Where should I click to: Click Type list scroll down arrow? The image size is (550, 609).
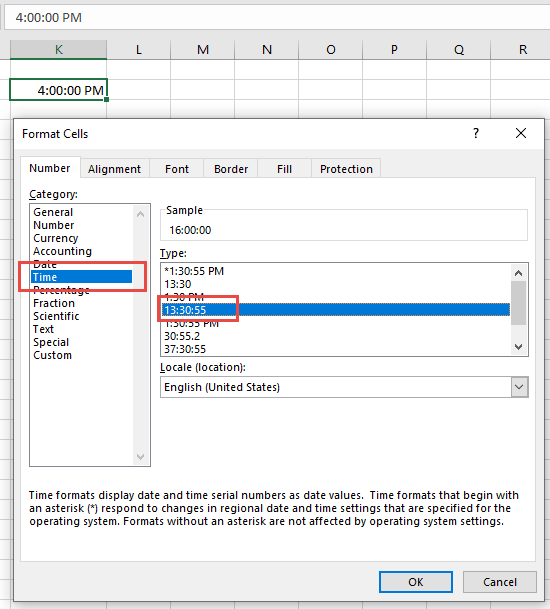tap(518, 346)
